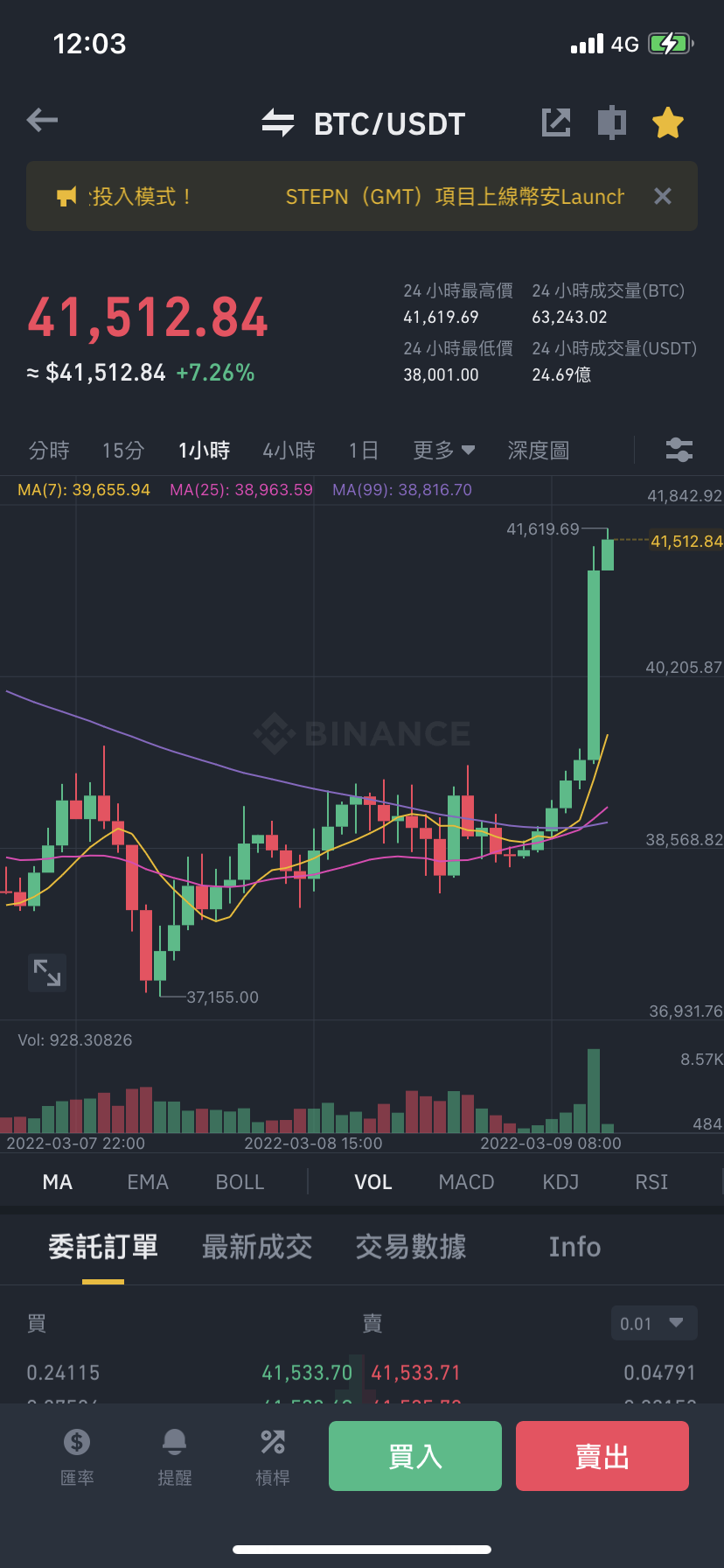Dismiss the STEPN announcement banner
724x1568 pixels.
tap(663, 196)
